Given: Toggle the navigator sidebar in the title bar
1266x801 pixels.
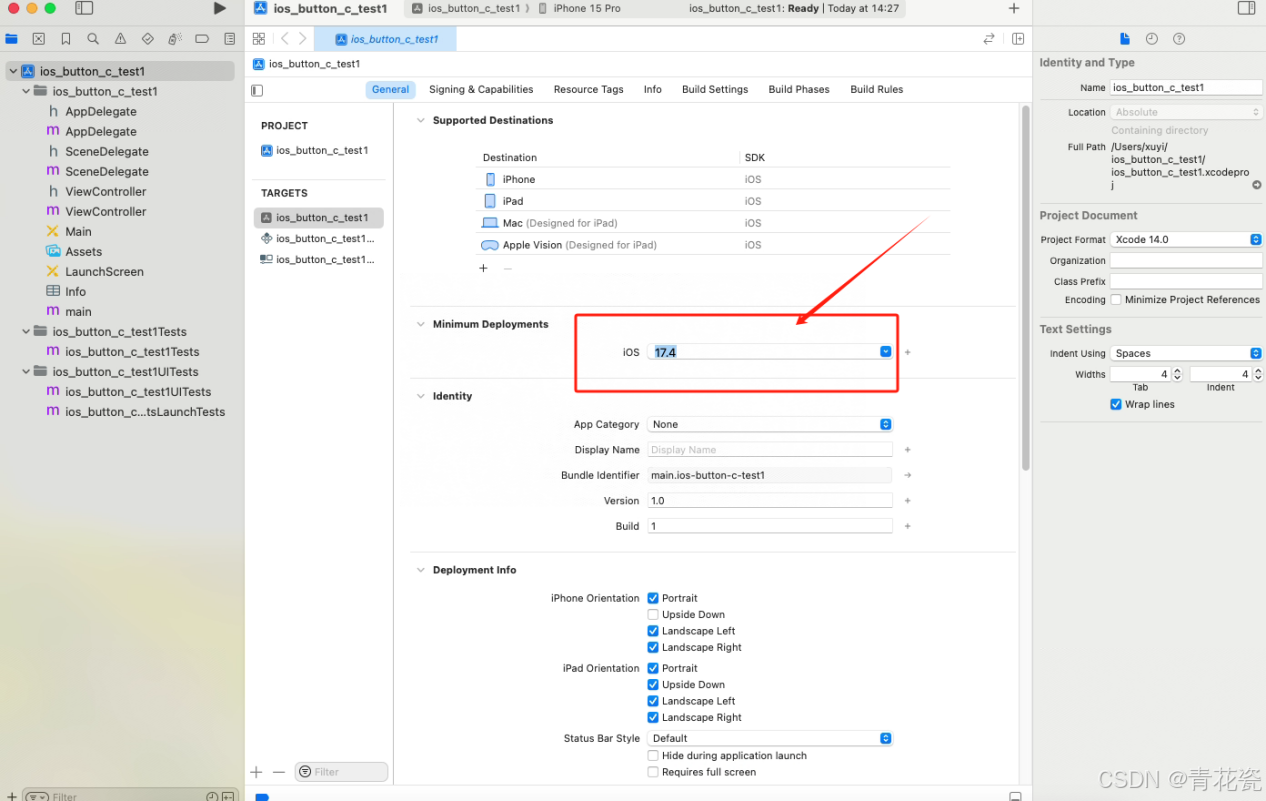Looking at the screenshot, I should click(84, 8).
